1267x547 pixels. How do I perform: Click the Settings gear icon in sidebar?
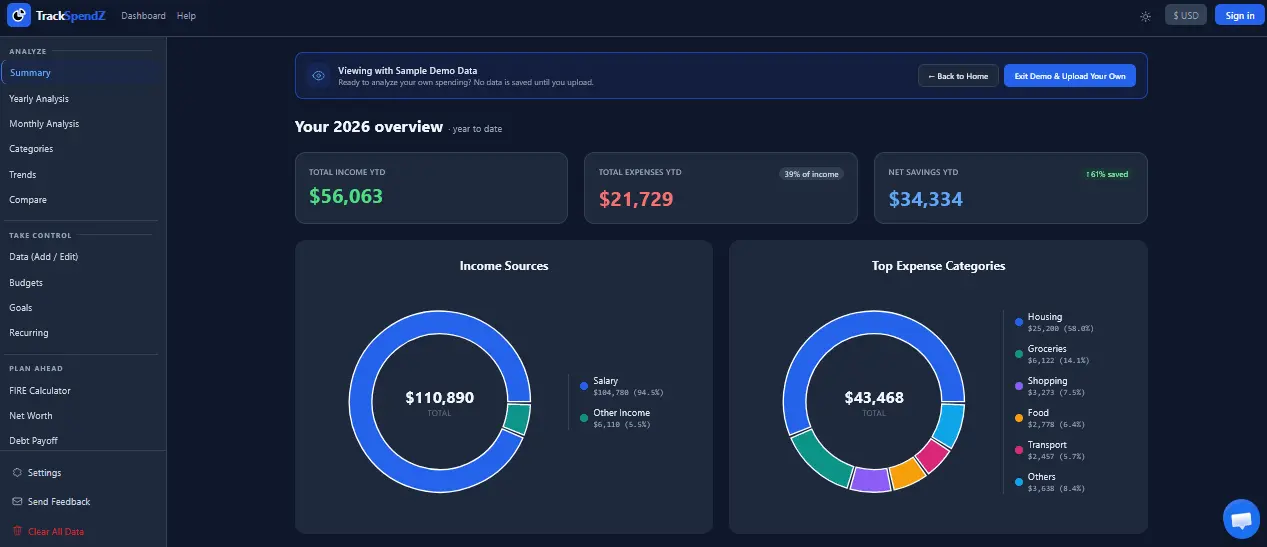[17, 472]
